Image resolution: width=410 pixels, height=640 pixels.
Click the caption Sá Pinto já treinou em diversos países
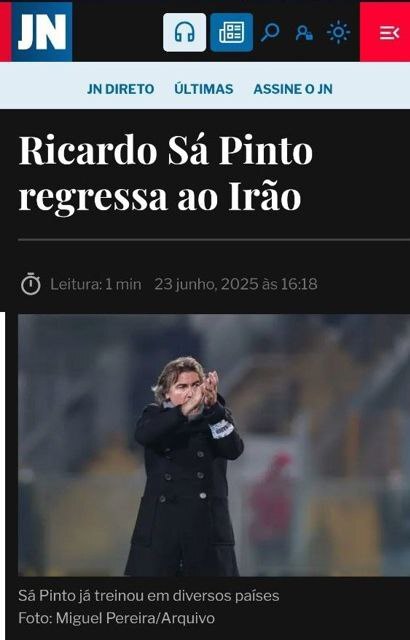[148, 596]
